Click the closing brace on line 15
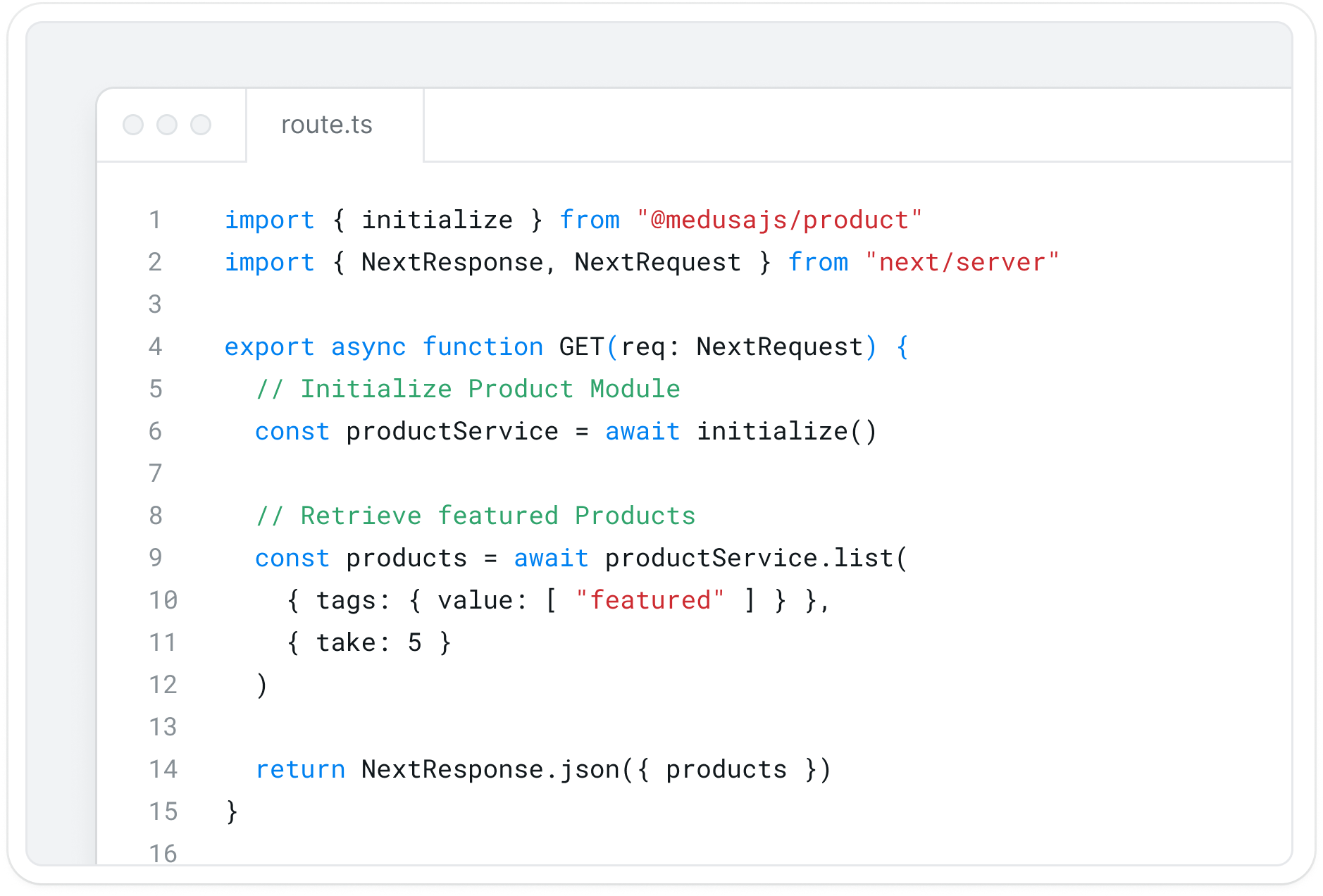Image resolution: width=1323 pixels, height=896 pixels. (x=232, y=811)
